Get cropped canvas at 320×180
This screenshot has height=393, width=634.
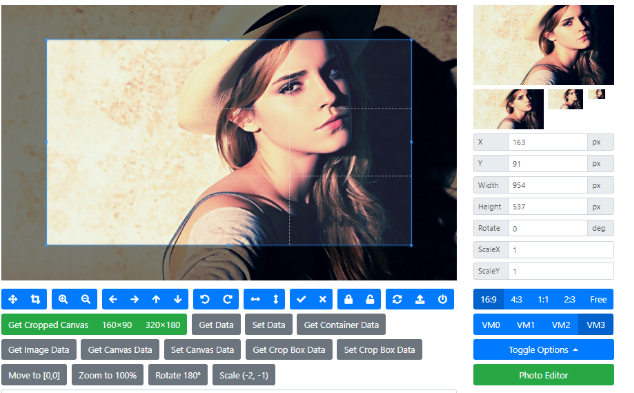(x=163, y=325)
